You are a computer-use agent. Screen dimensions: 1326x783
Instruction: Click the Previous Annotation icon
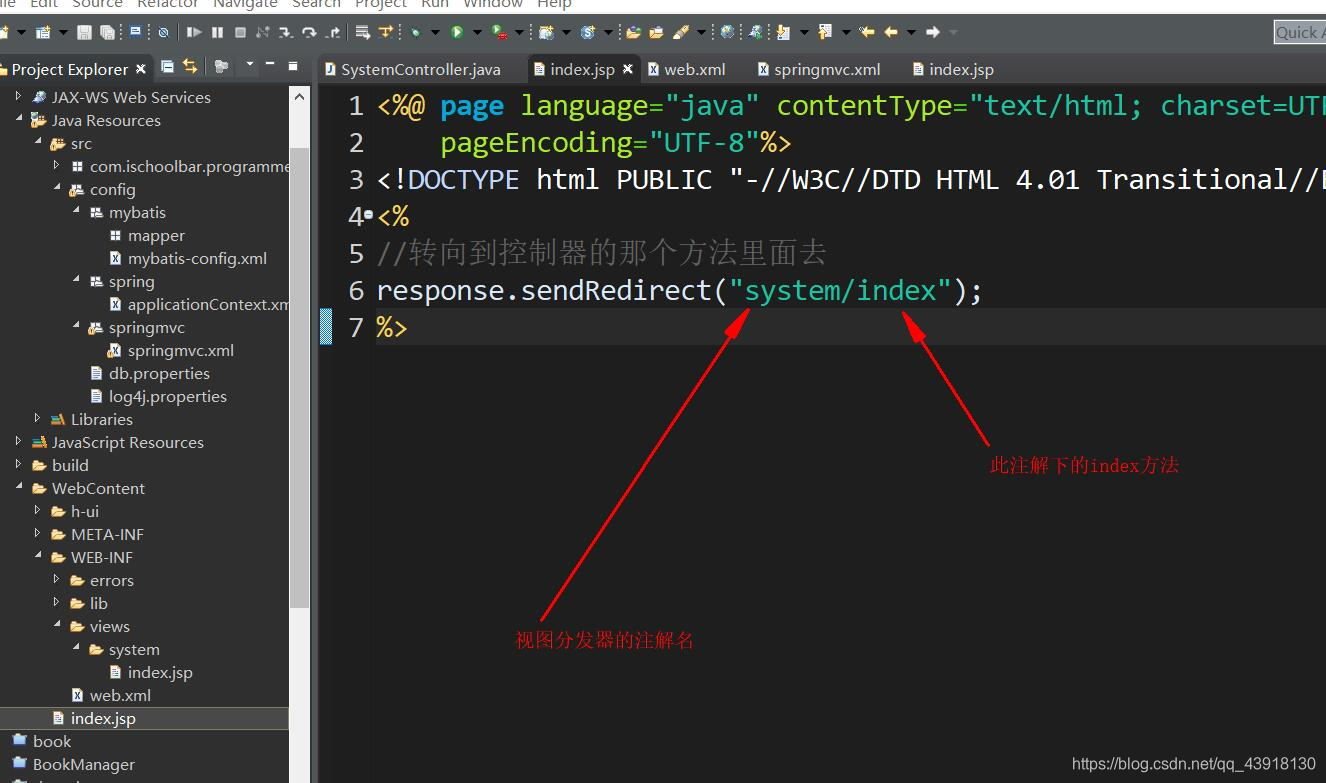pyautogui.click(x=825, y=32)
